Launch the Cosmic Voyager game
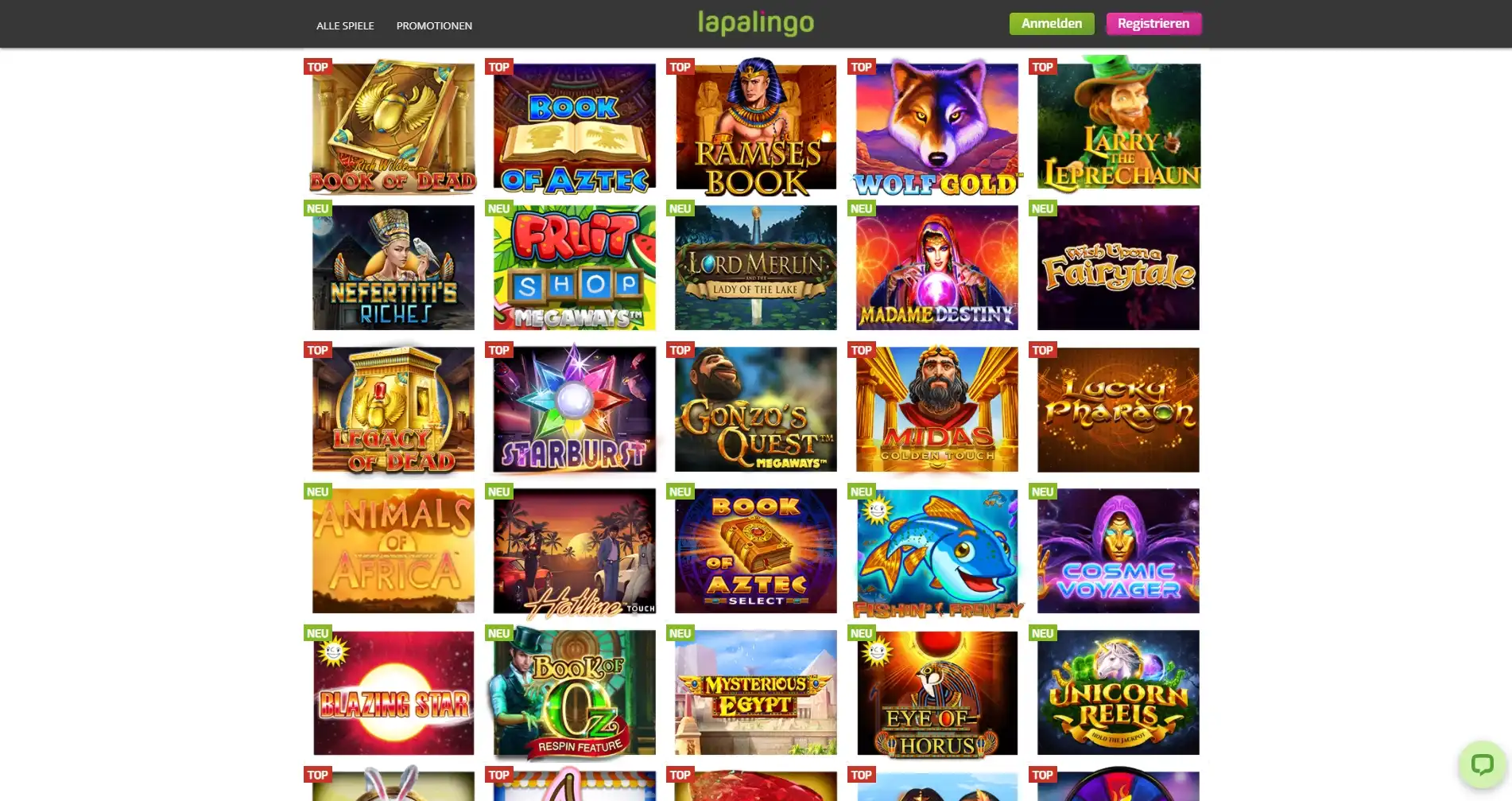1512x801 pixels. tap(1118, 551)
